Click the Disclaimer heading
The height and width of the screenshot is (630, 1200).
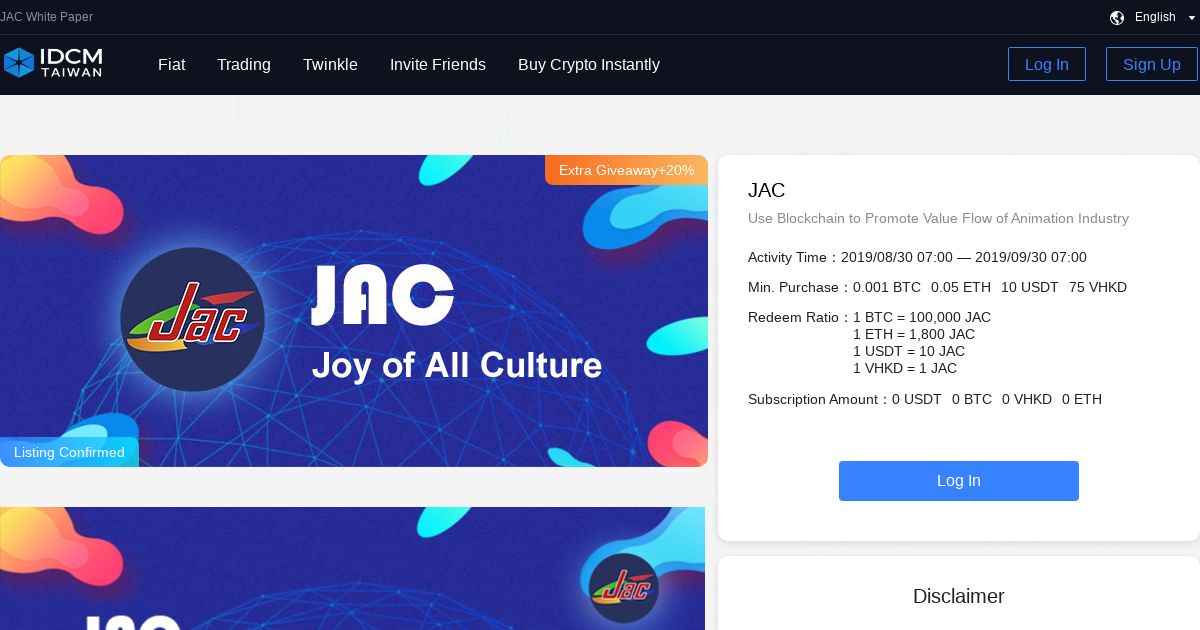coord(958,596)
